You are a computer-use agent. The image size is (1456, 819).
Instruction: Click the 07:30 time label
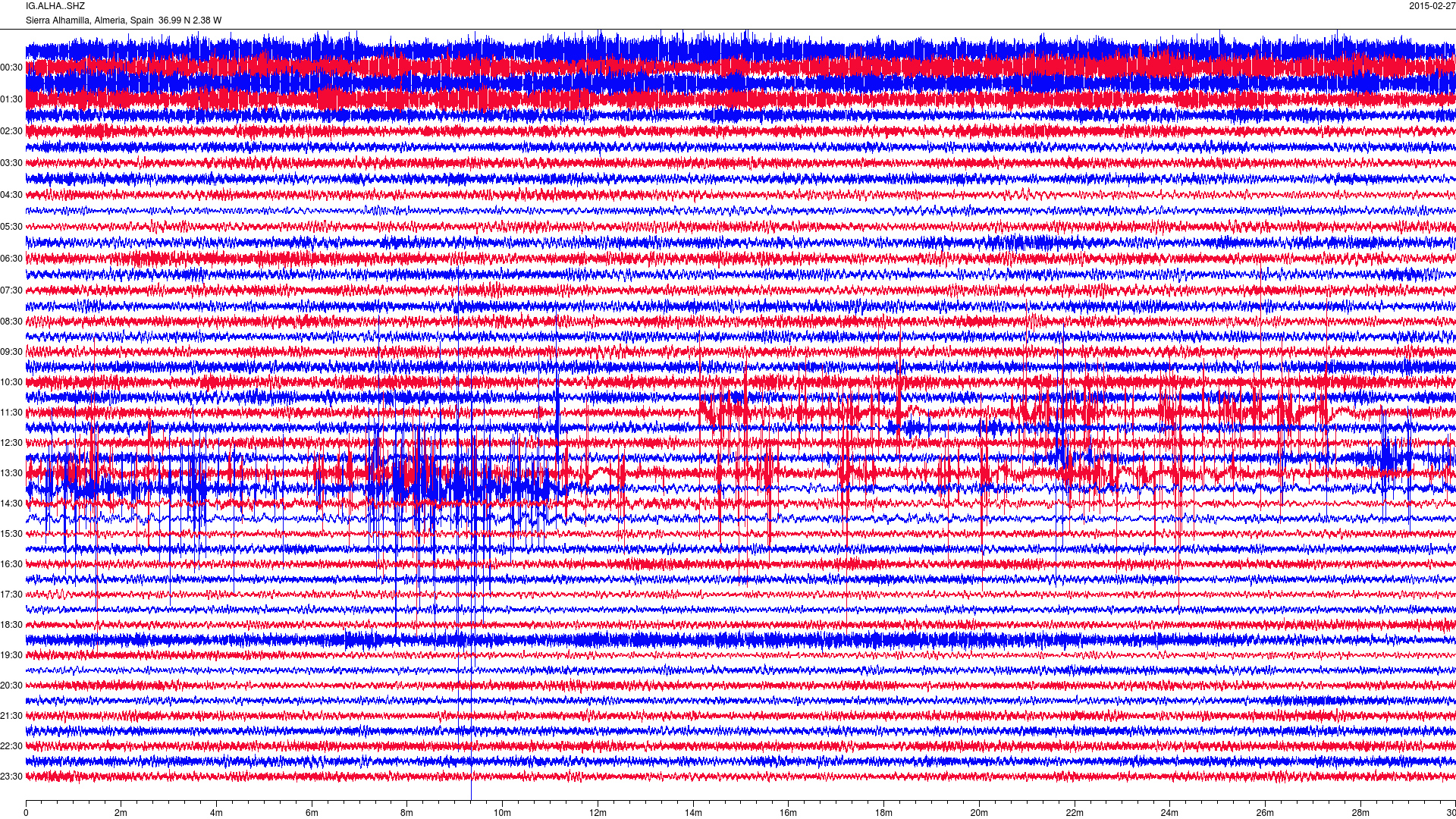coord(11,290)
